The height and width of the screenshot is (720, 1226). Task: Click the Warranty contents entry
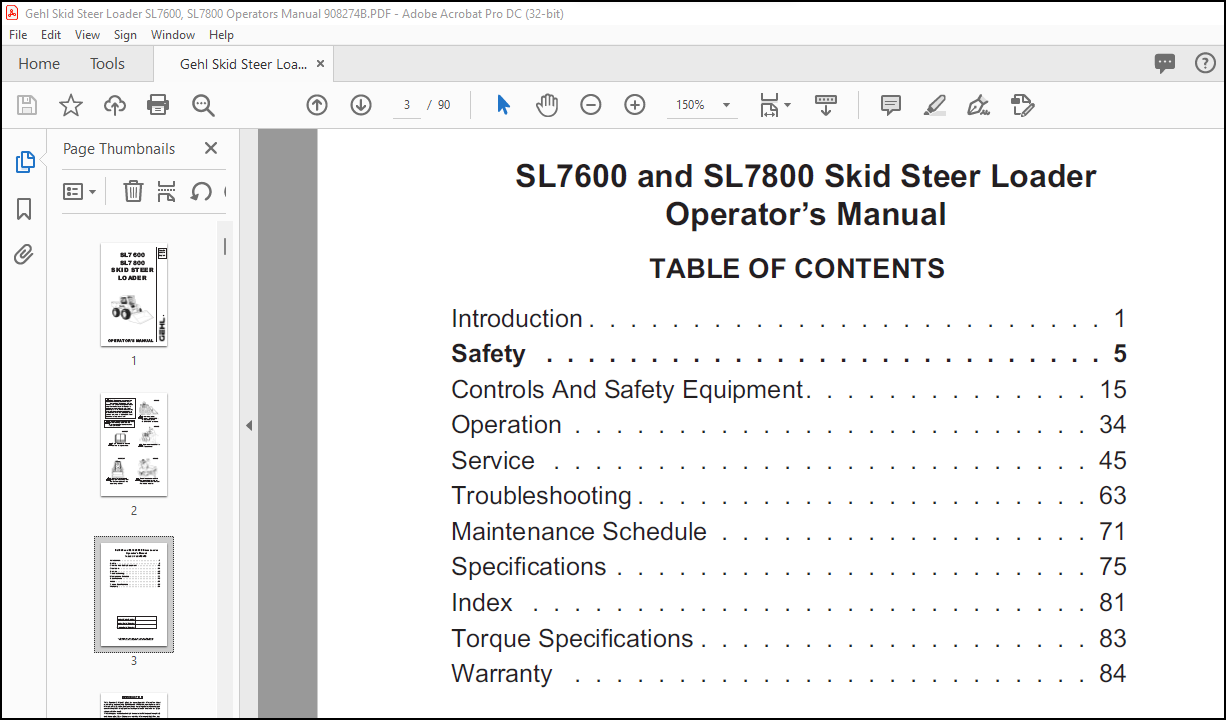point(788,674)
